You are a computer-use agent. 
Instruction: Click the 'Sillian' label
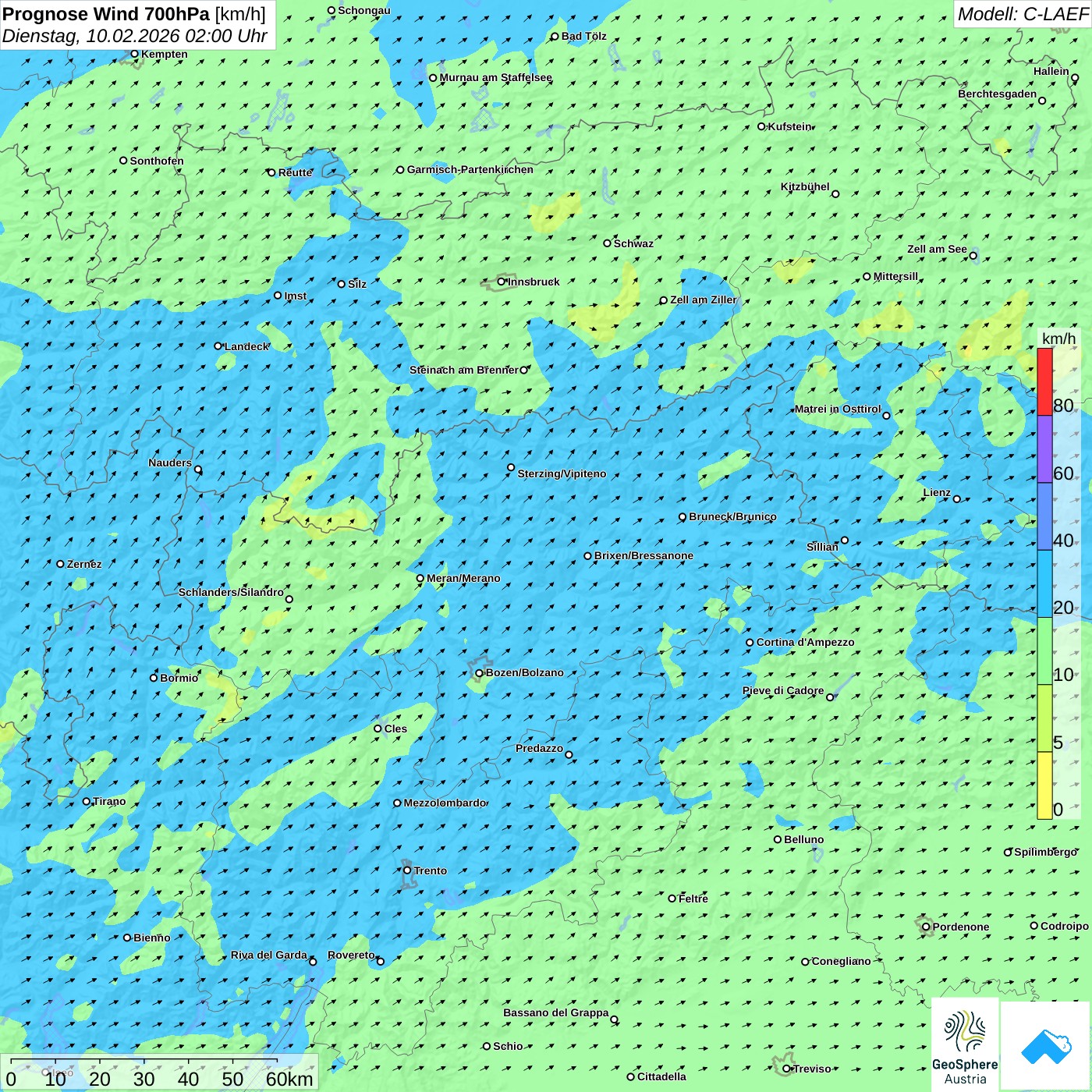pyautogui.click(x=822, y=547)
